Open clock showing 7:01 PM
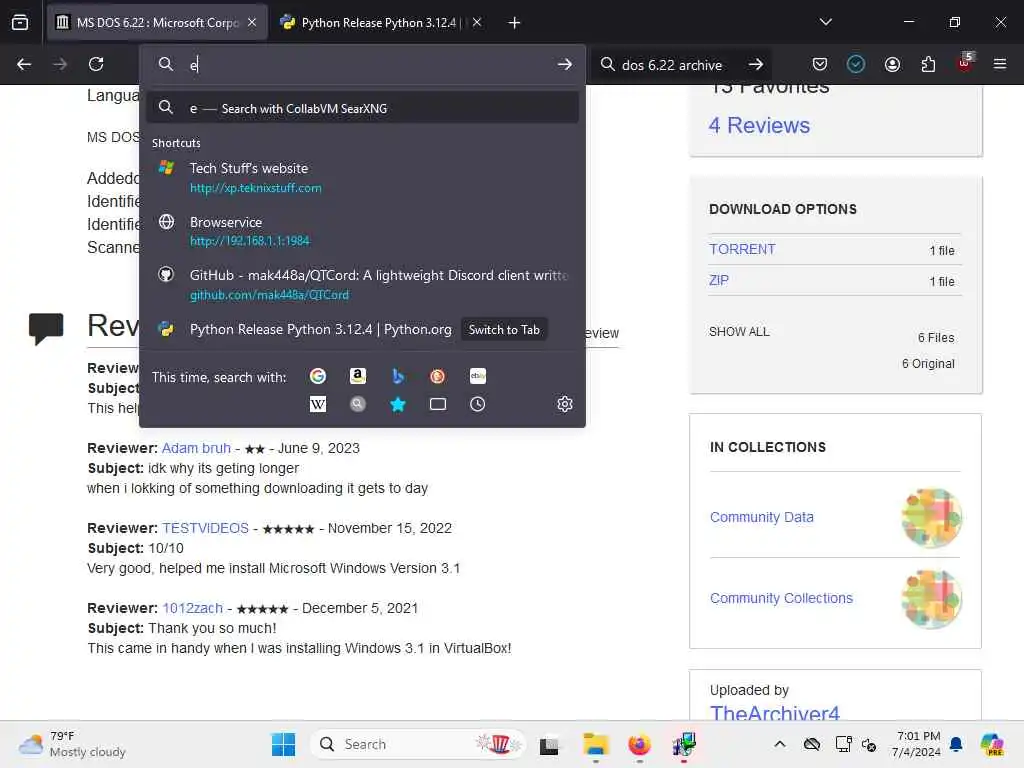 [916, 744]
